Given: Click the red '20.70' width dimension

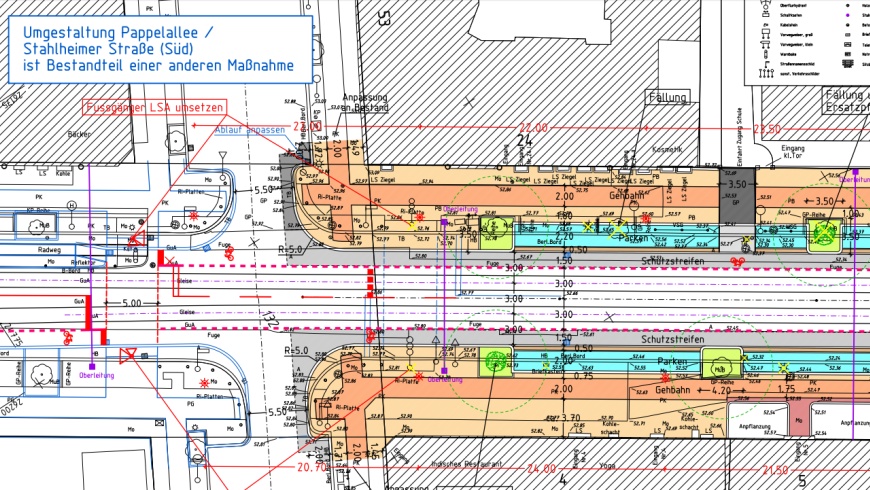Looking at the screenshot, I should (311, 467).
